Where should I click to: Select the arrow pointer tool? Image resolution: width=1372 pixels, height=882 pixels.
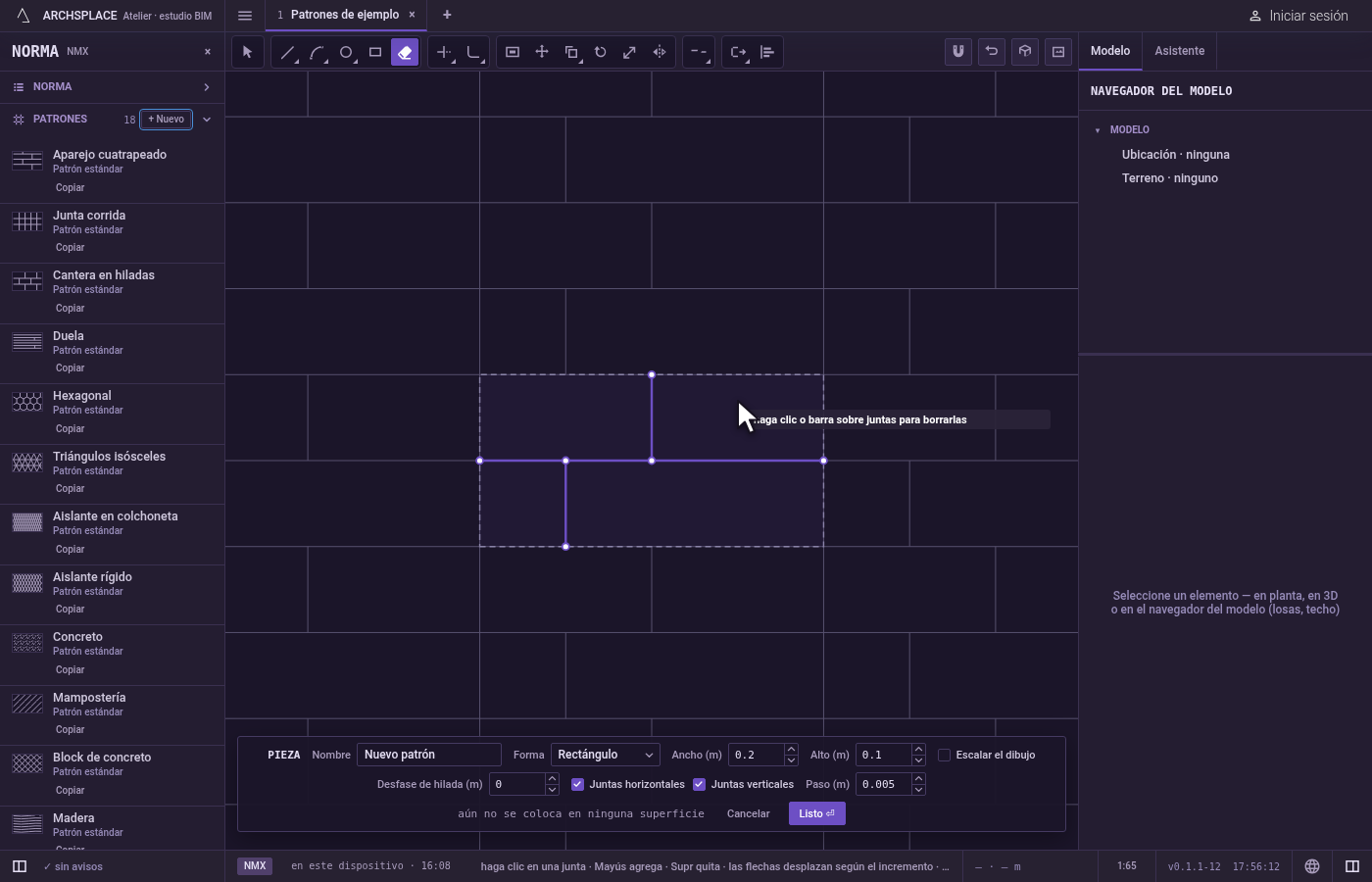point(247,52)
